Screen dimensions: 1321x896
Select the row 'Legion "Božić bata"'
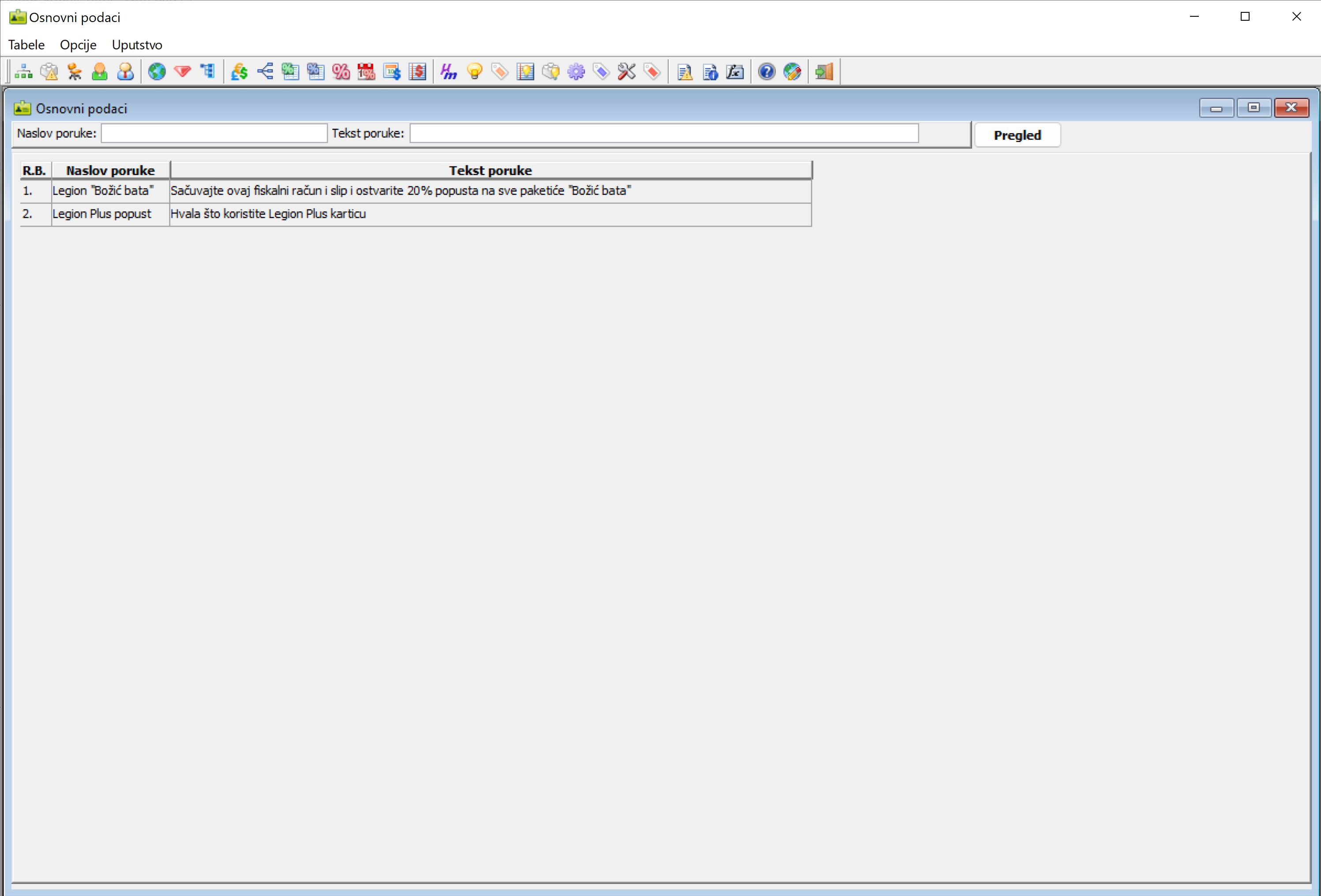pyautogui.click(x=415, y=191)
